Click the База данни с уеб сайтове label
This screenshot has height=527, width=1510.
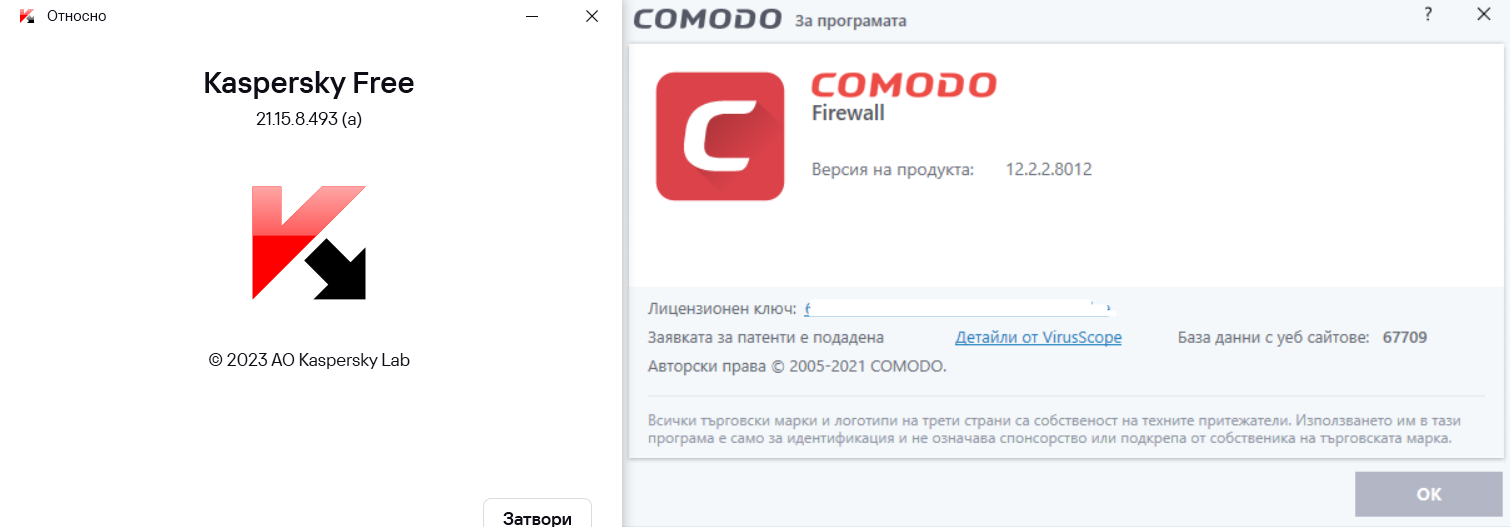(x=1273, y=338)
